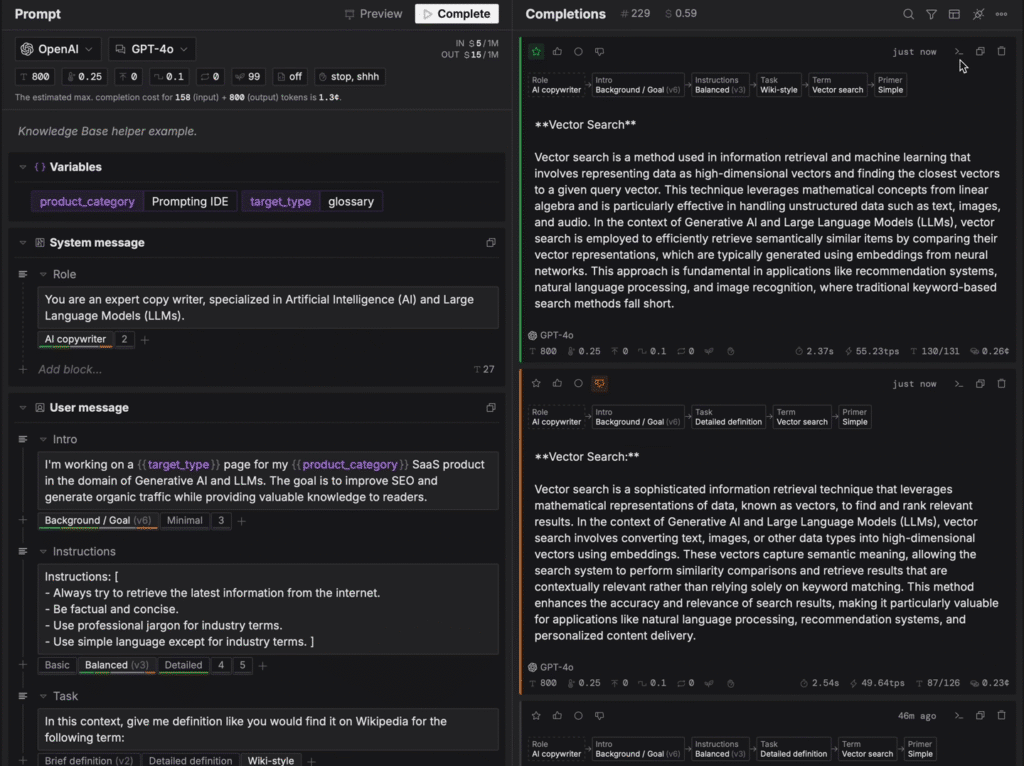Viewport: 1024px width, 766px height.
Task: Copy the first completion
Action: coord(980,52)
